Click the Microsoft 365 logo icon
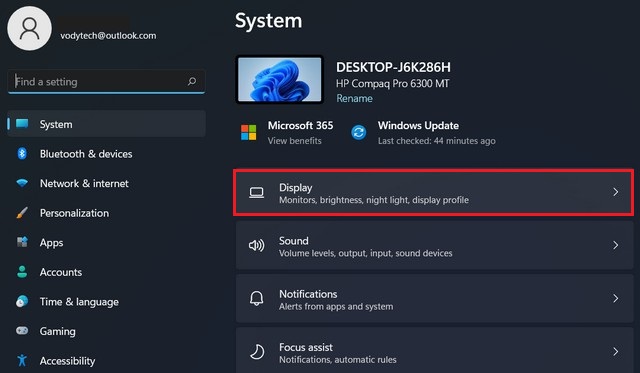This screenshot has height=373, width=640. pyautogui.click(x=249, y=133)
